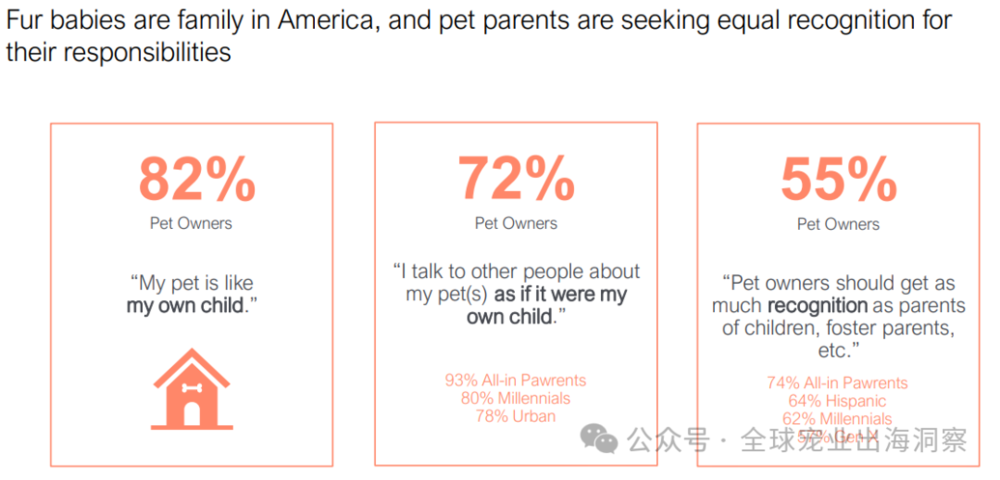Click "78% Urban" text
Image resolution: width=1000 pixels, height=480 pixels.
pos(516,416)
